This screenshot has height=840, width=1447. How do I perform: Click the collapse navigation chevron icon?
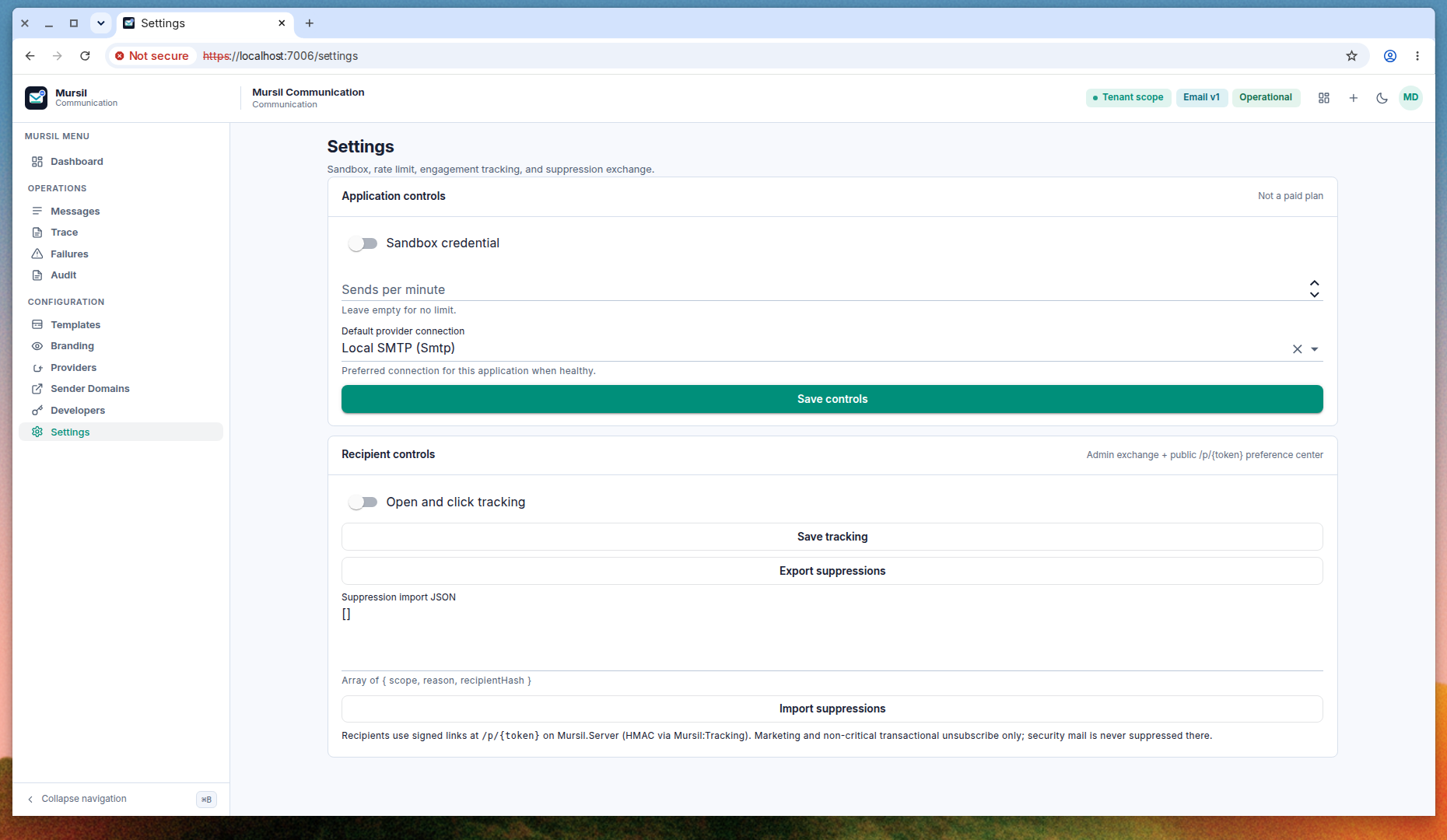[x=30, y=800]
